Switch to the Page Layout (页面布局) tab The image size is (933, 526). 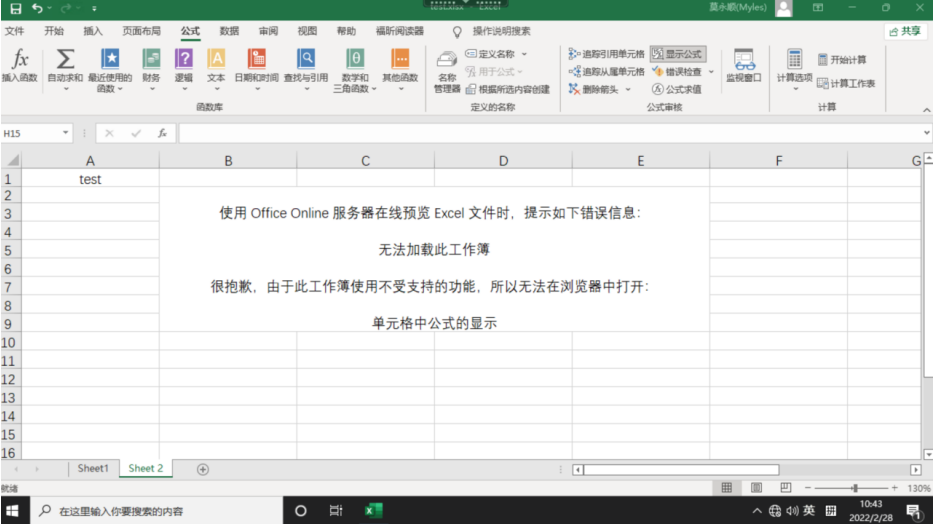pyautogui.click(x=142, y=31)
